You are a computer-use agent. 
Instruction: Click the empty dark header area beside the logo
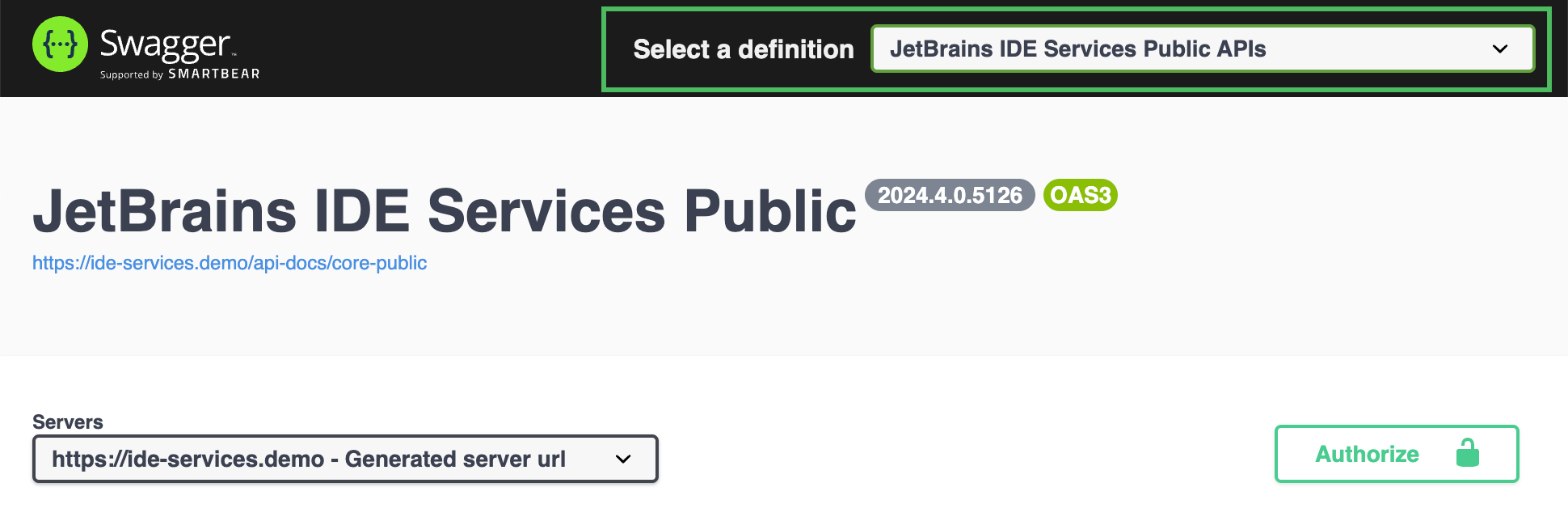428,49
